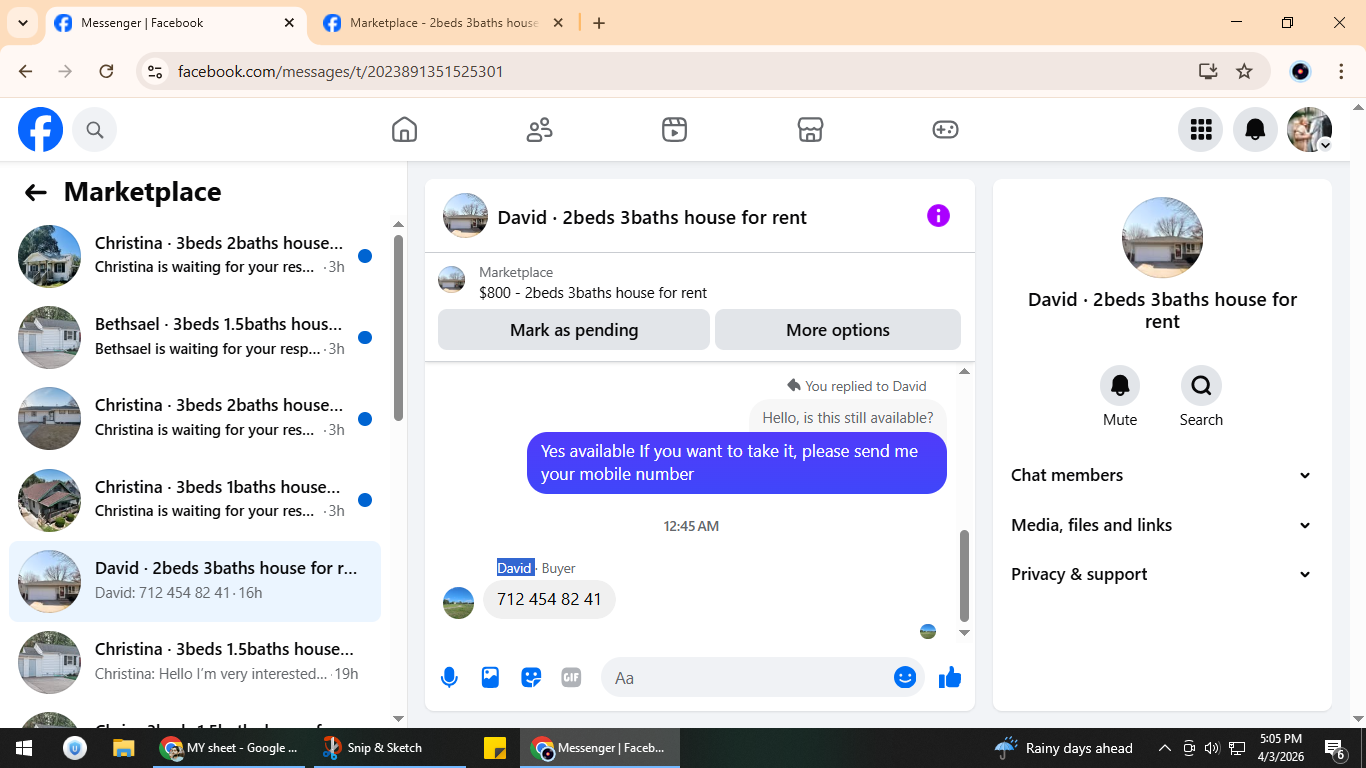The image size is (1366, 768).
Task: Open a new browser tab
Action: (x=599, y=23)
